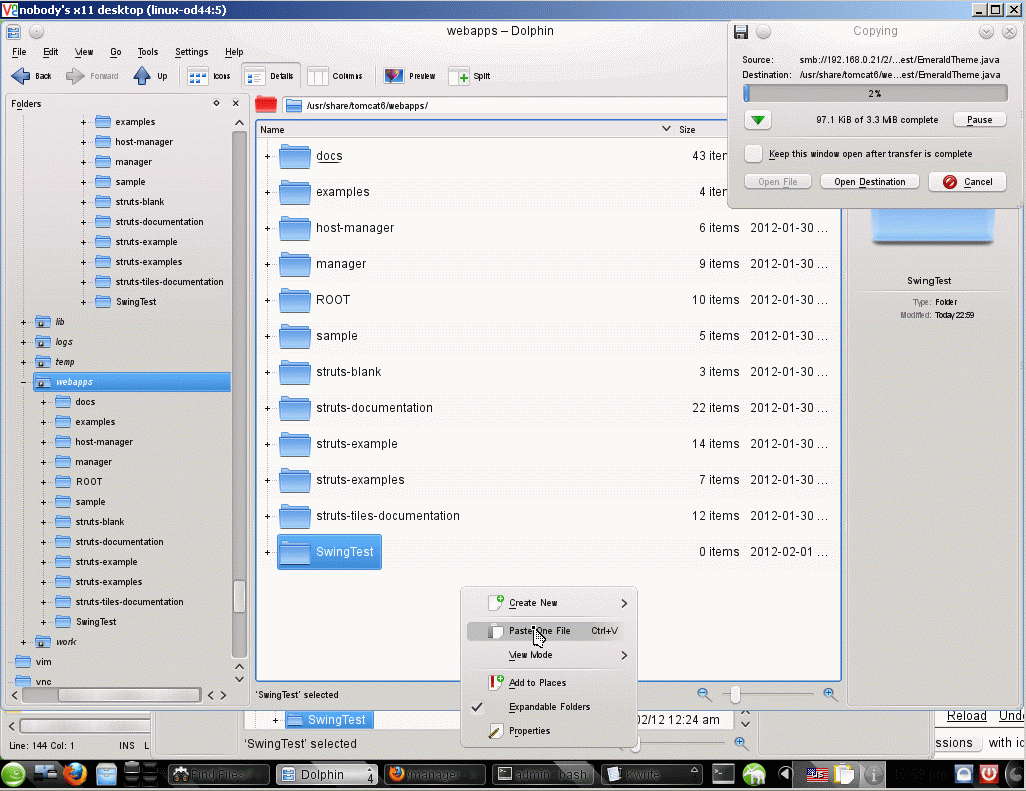Click the red power icon in taskbar
Image resolution: width=1026 pixels, height=791 pixels.
tap(988, 775)
